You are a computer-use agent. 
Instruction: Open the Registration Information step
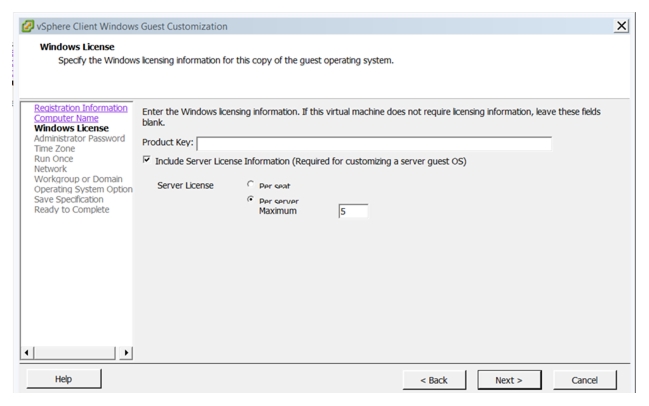[x=81, y=108]
